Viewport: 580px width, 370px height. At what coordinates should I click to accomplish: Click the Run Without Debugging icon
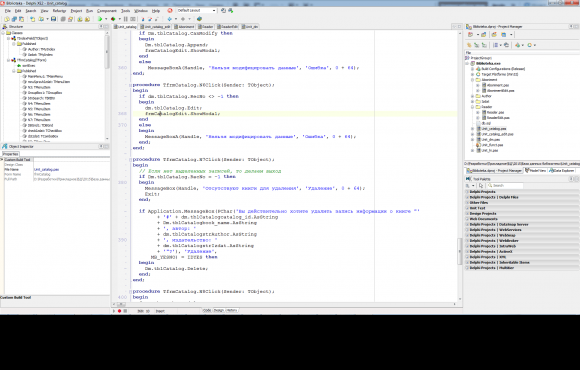click(113, 19)
